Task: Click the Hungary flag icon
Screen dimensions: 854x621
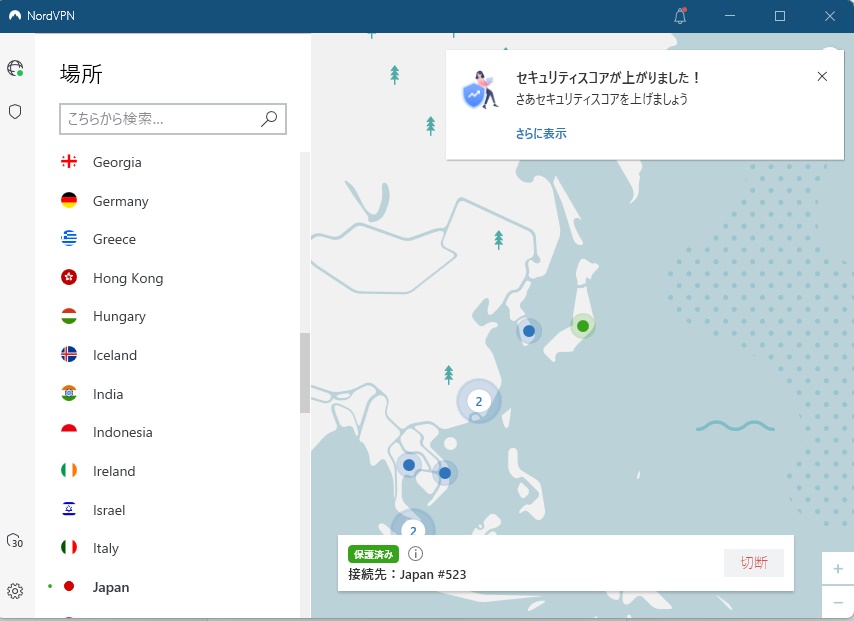Action: pos(69,316)
